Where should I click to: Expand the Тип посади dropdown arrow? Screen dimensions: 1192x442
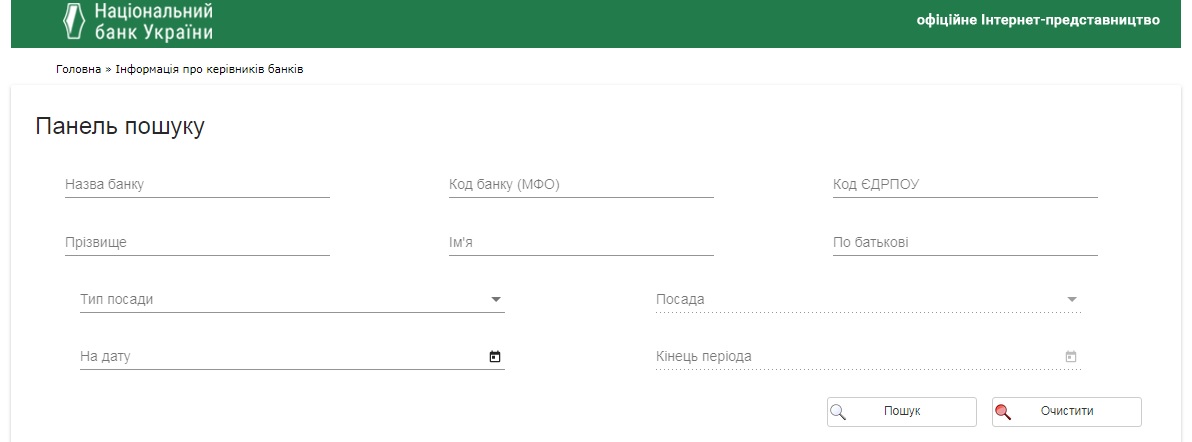[x=495, y=299]
